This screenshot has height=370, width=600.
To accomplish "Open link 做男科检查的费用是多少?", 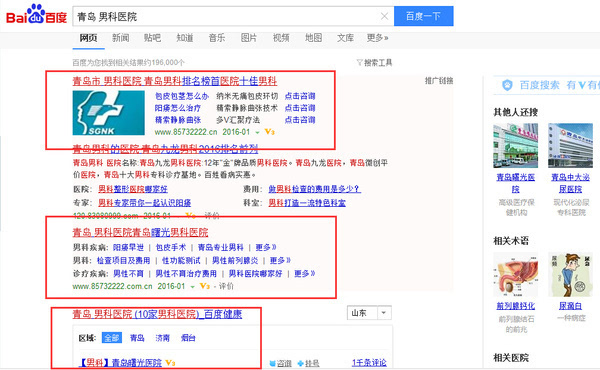I will [315, 189].
